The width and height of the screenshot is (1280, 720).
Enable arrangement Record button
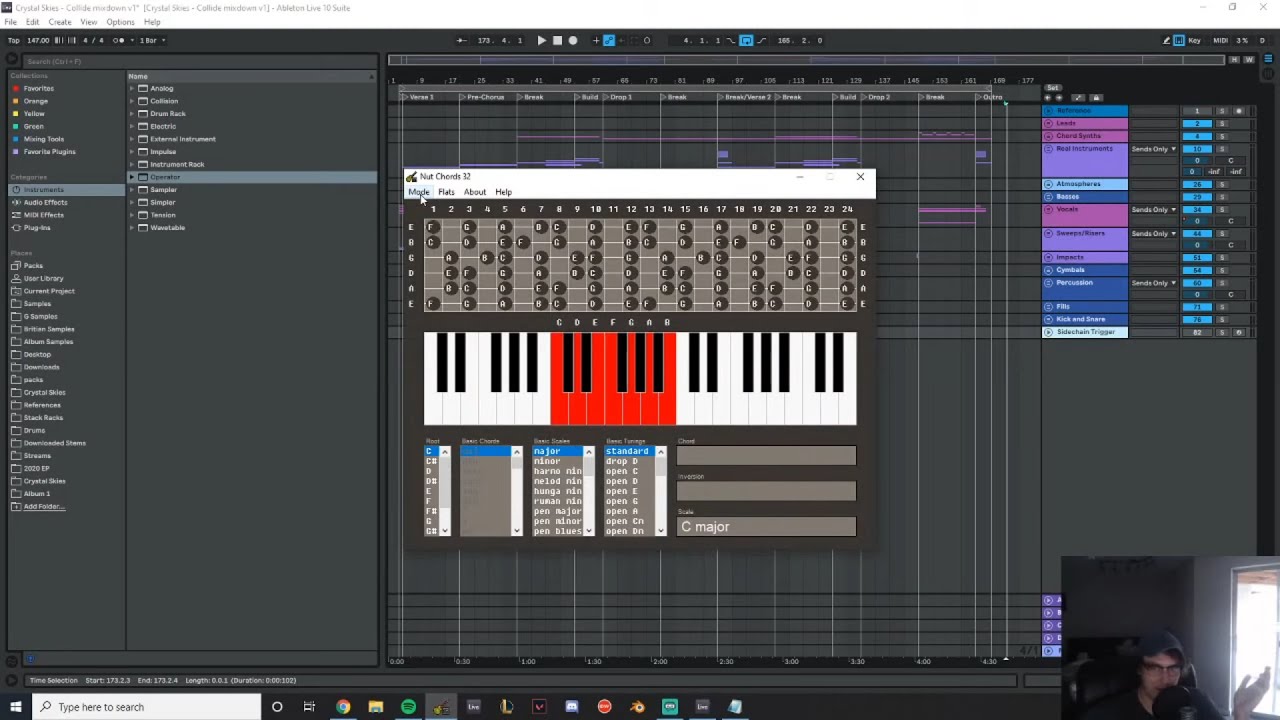pos(573,40)
